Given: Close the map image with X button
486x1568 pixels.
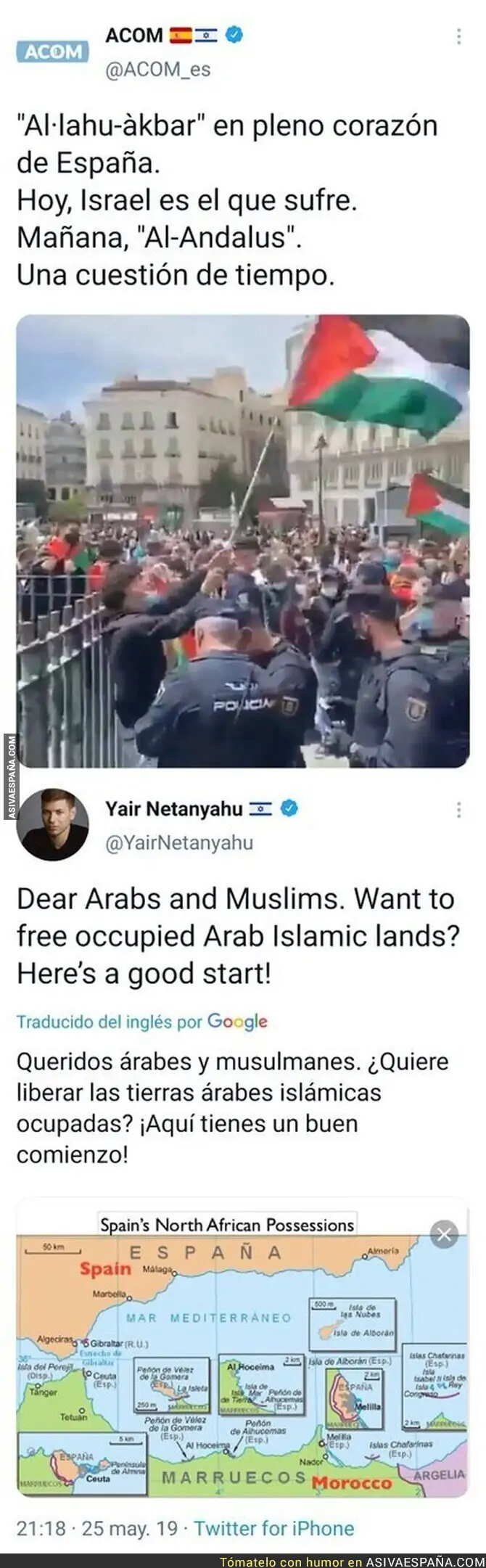Looking at the screenshot, I should 445,1234.
